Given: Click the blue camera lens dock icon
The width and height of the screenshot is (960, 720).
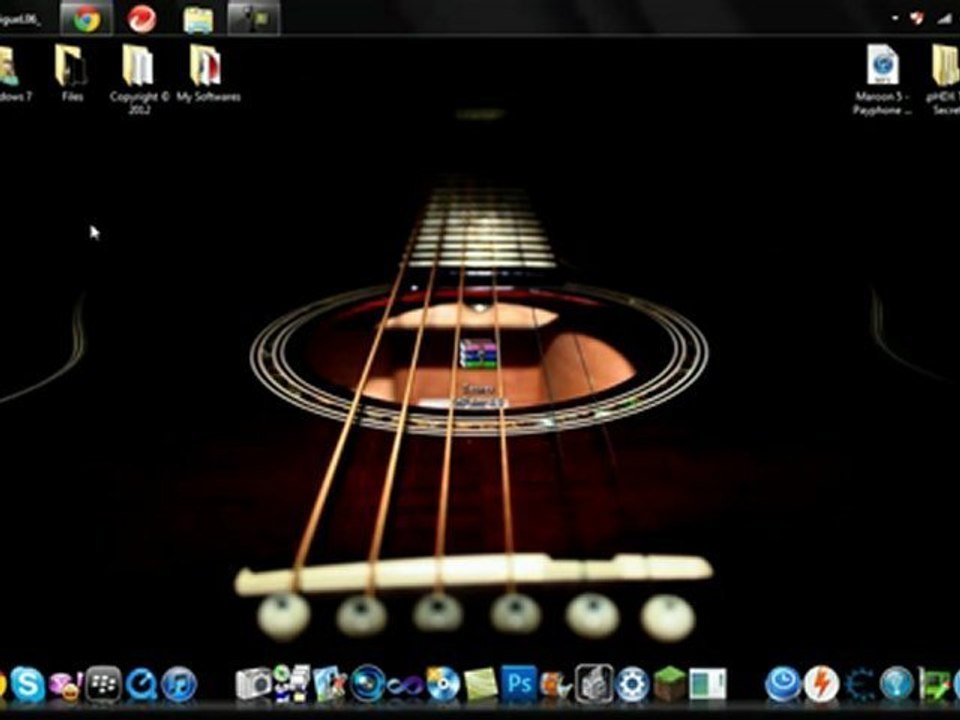Looking at the screenshot, I should point(368,684).
